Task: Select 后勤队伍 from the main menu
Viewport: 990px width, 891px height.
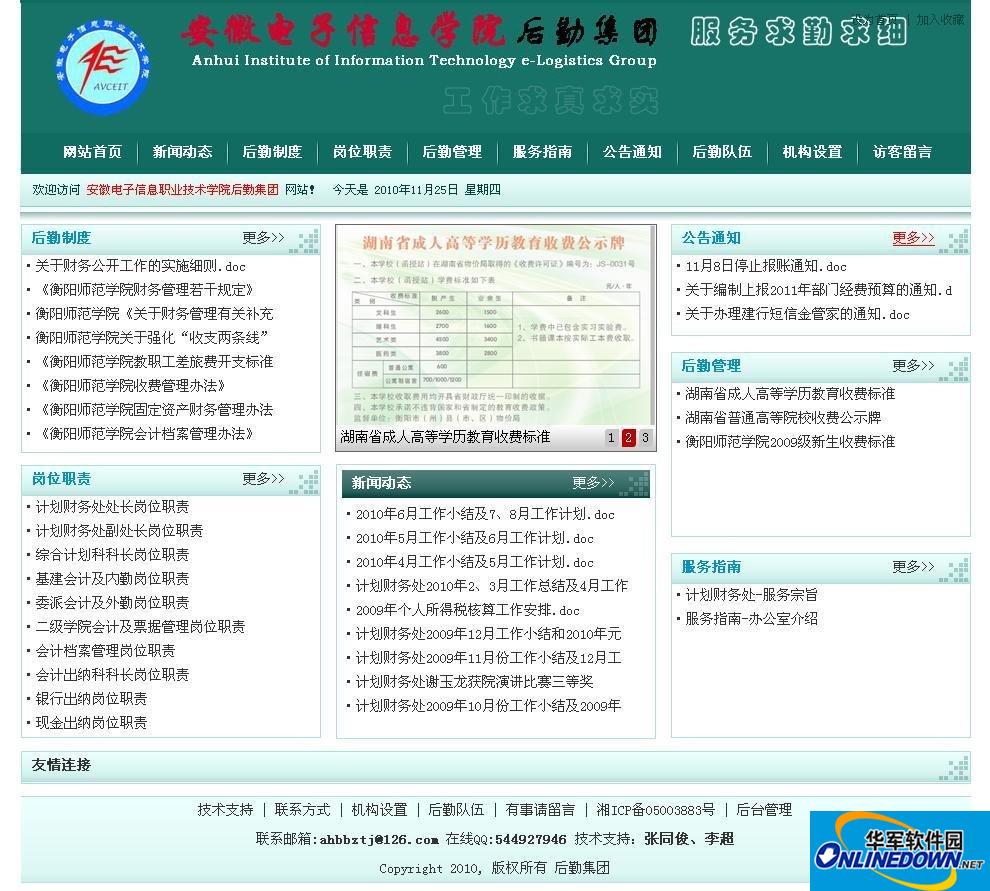Action: (723, 152)
